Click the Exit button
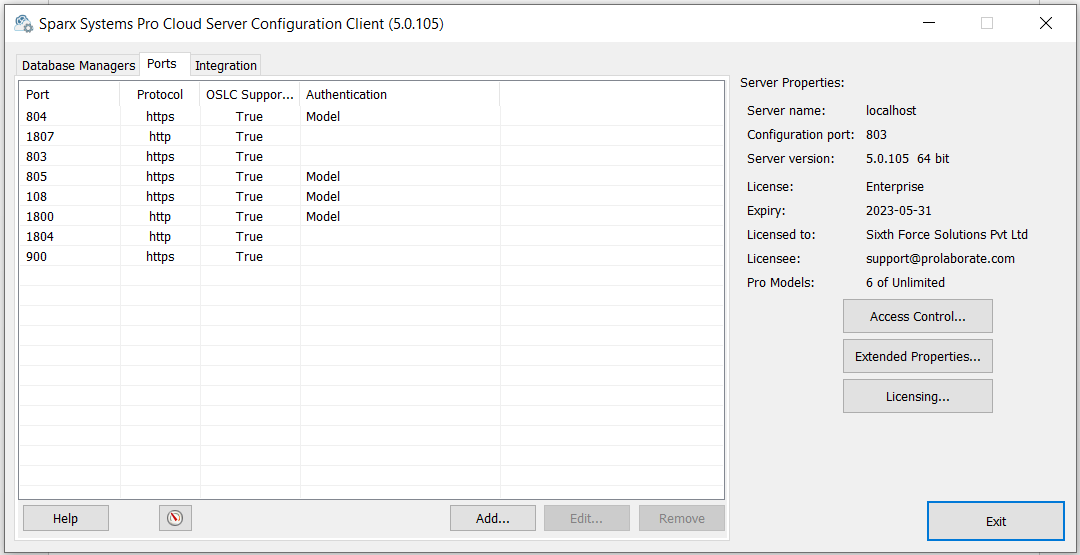This screenshot has height=555, width=1080. tap(996, 521)
